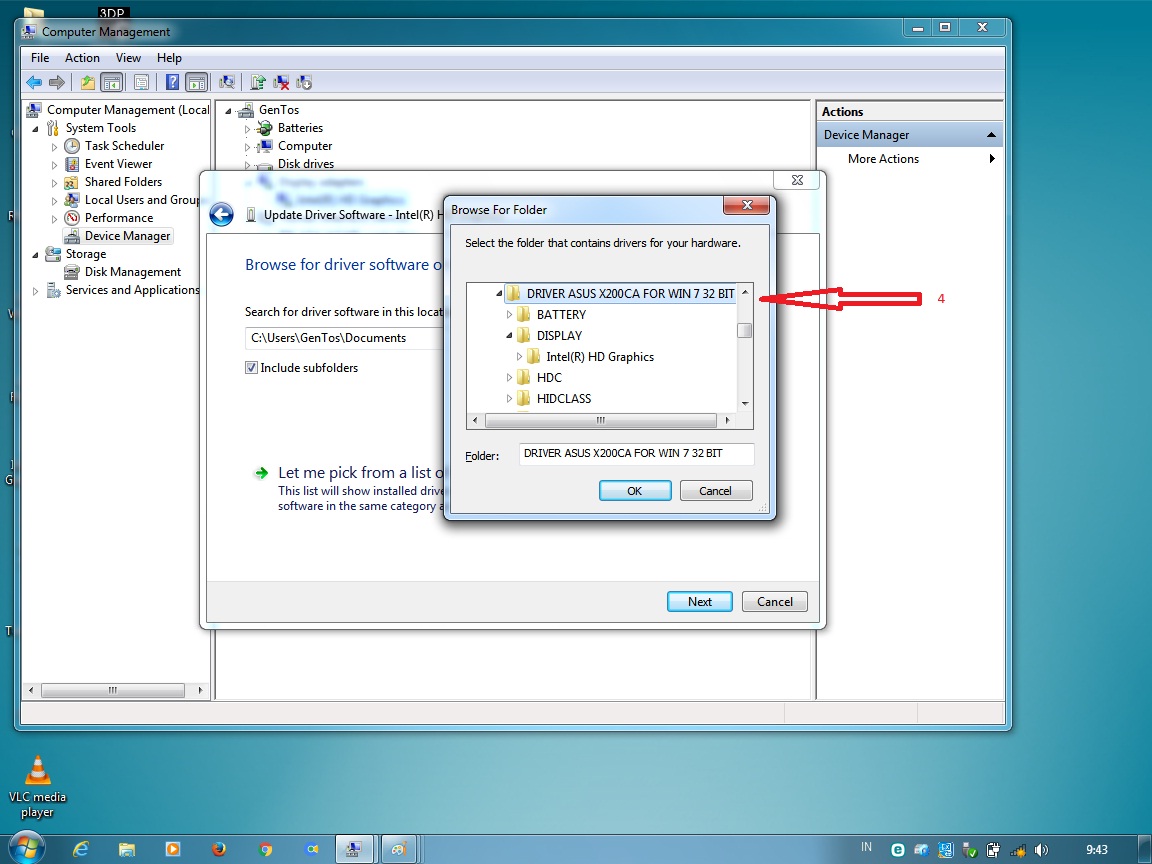The height and width of the screenshot is (864, 1152).
Task: Launch Google Chrome from the taskbar
Action: coord(265,849)
